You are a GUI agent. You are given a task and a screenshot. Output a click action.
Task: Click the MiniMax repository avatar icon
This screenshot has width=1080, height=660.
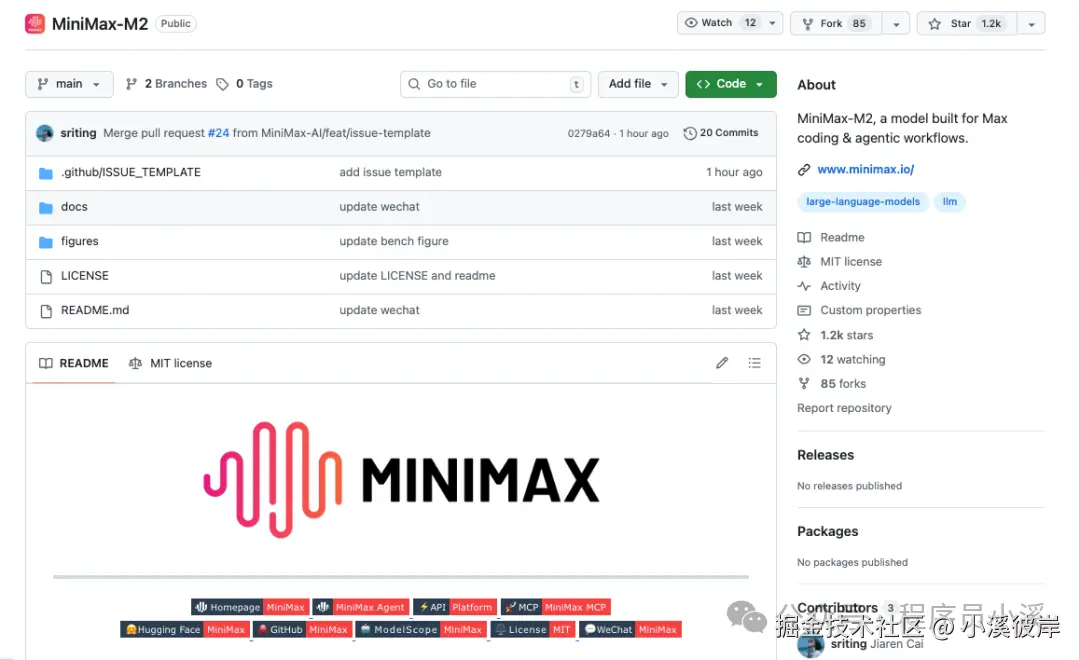point(35,23)
